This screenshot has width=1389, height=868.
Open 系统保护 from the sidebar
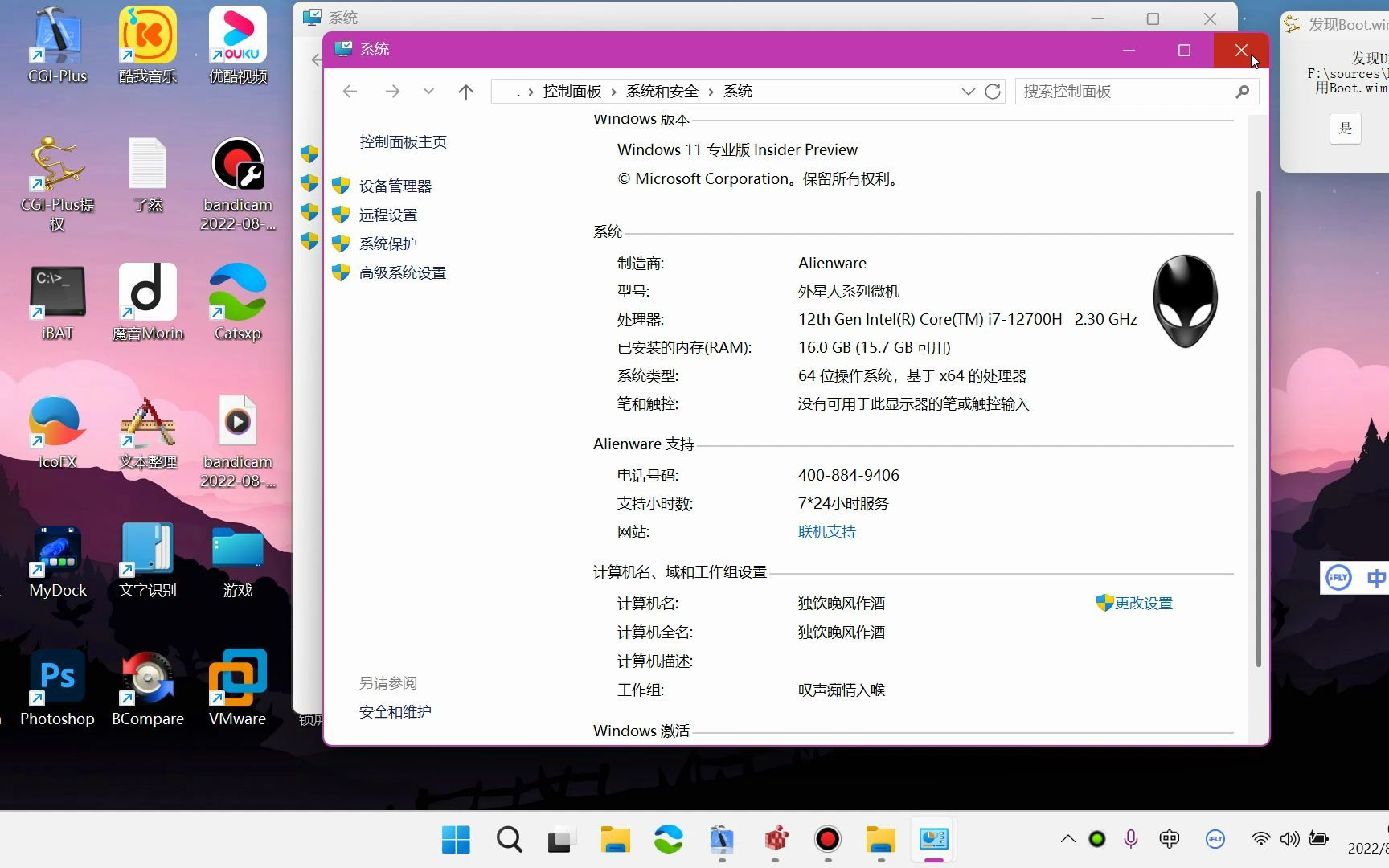pos(388,244)
